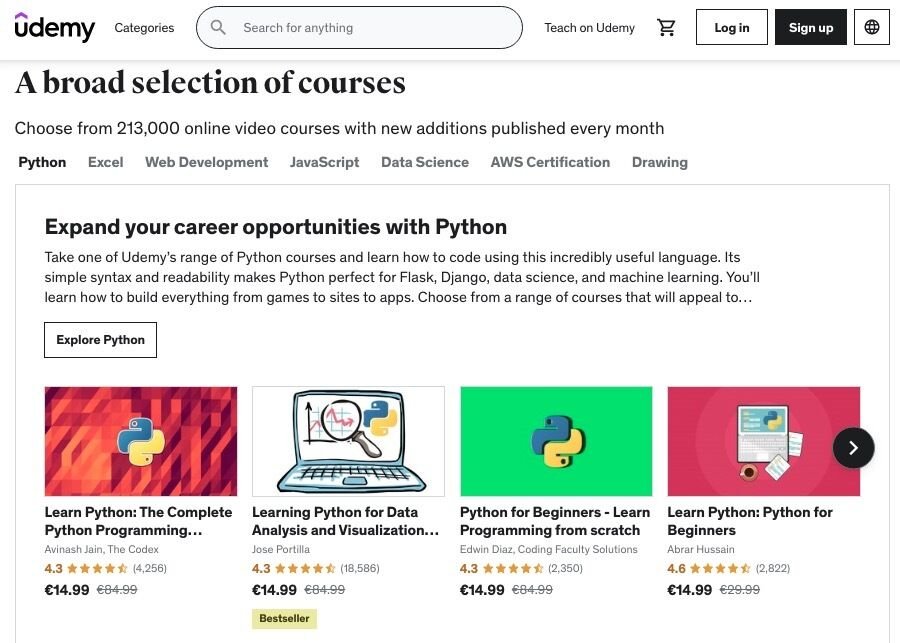Click the Explore Python button

coord(100,339)
